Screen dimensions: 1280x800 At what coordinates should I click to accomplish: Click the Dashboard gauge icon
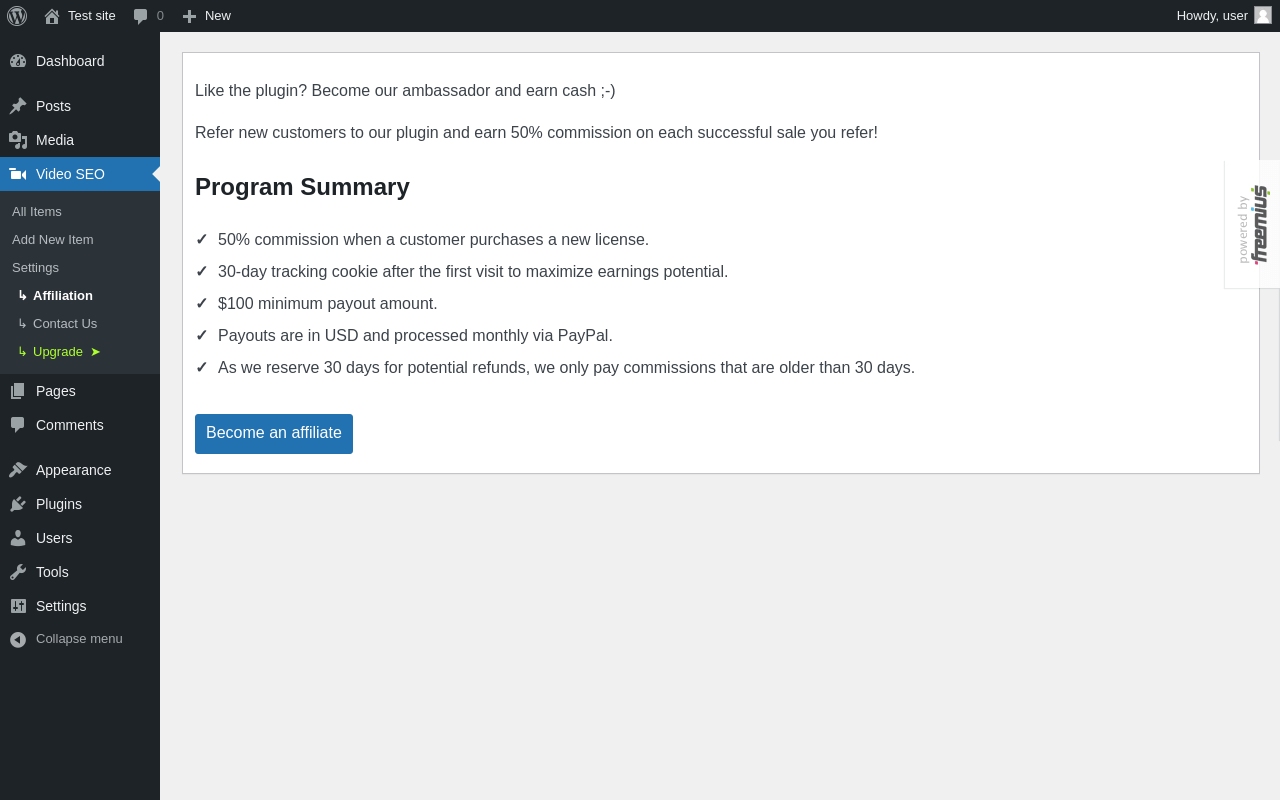18,61
